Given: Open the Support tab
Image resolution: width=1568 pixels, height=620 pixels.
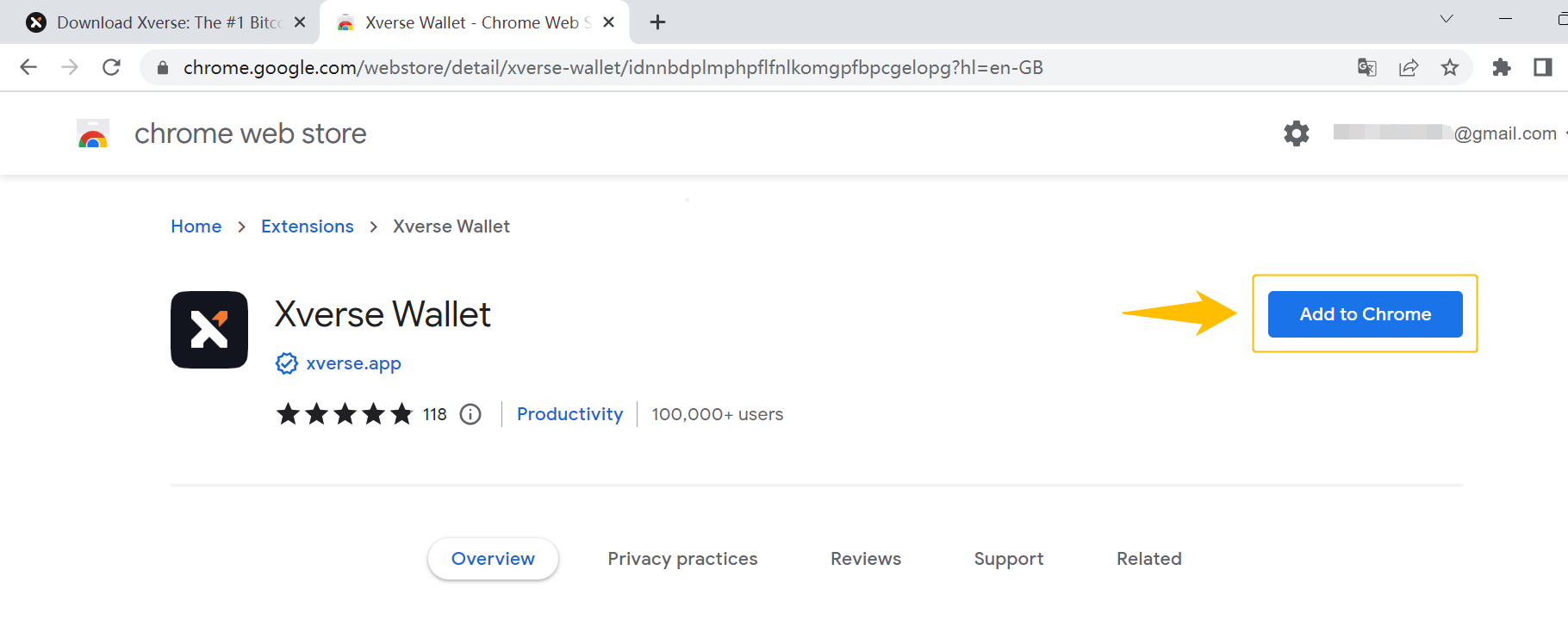Looking at the screenshot, I should click(x=1009, y=559).
